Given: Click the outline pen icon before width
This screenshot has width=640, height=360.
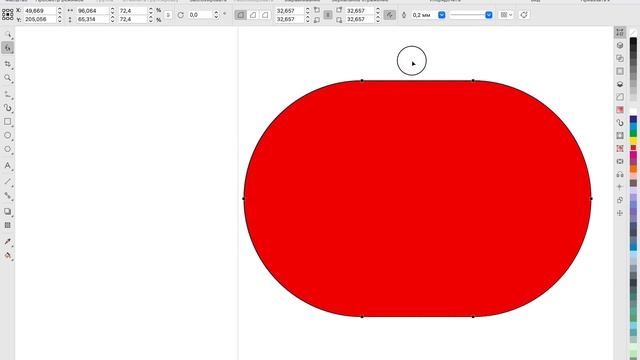Looking at the screenshot, I should pos(404,15).
